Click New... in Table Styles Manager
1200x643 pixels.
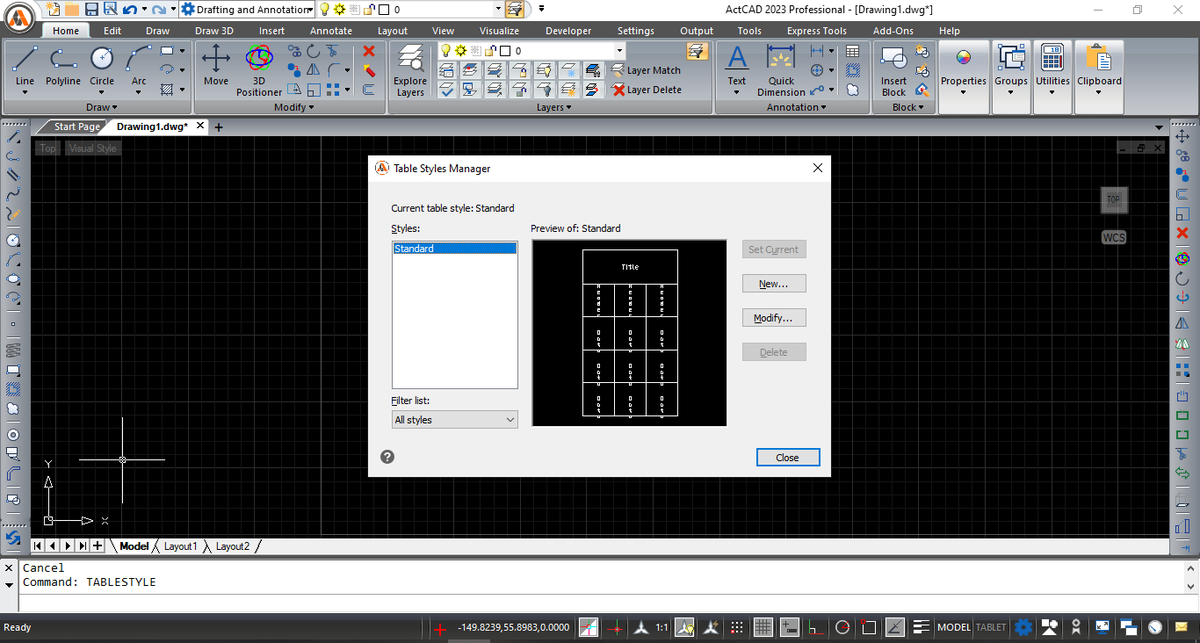click(x=774, y=284)
